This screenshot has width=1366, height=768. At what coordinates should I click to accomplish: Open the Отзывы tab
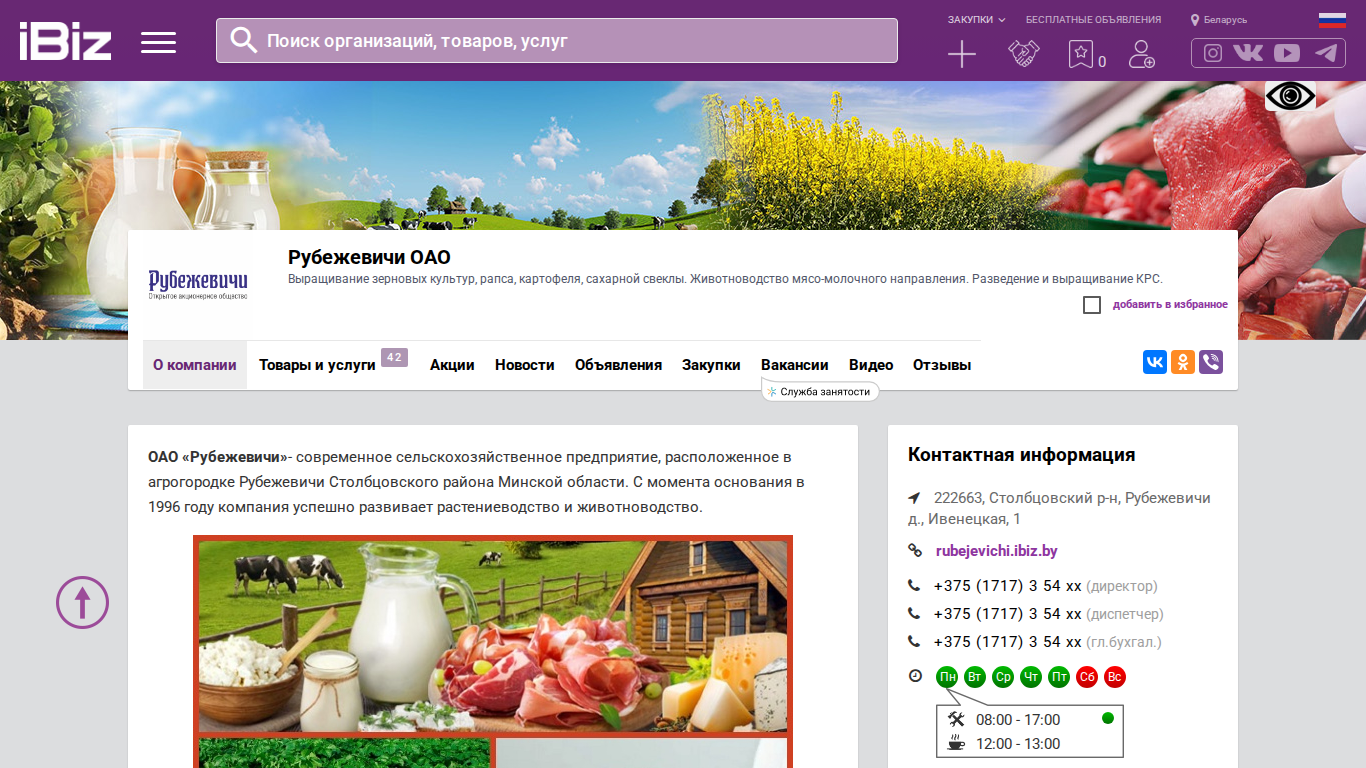click(942, 365)
